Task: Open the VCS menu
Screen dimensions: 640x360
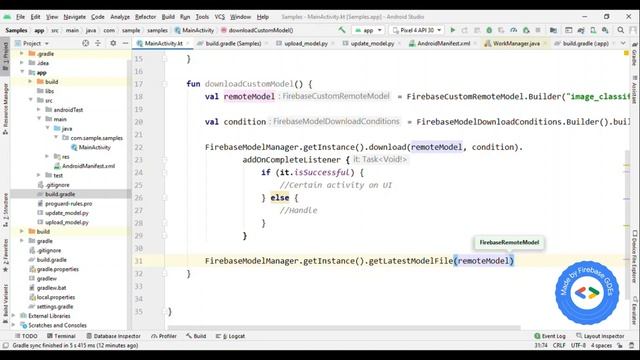Action: pyautogui.click(x=220, y=17)
